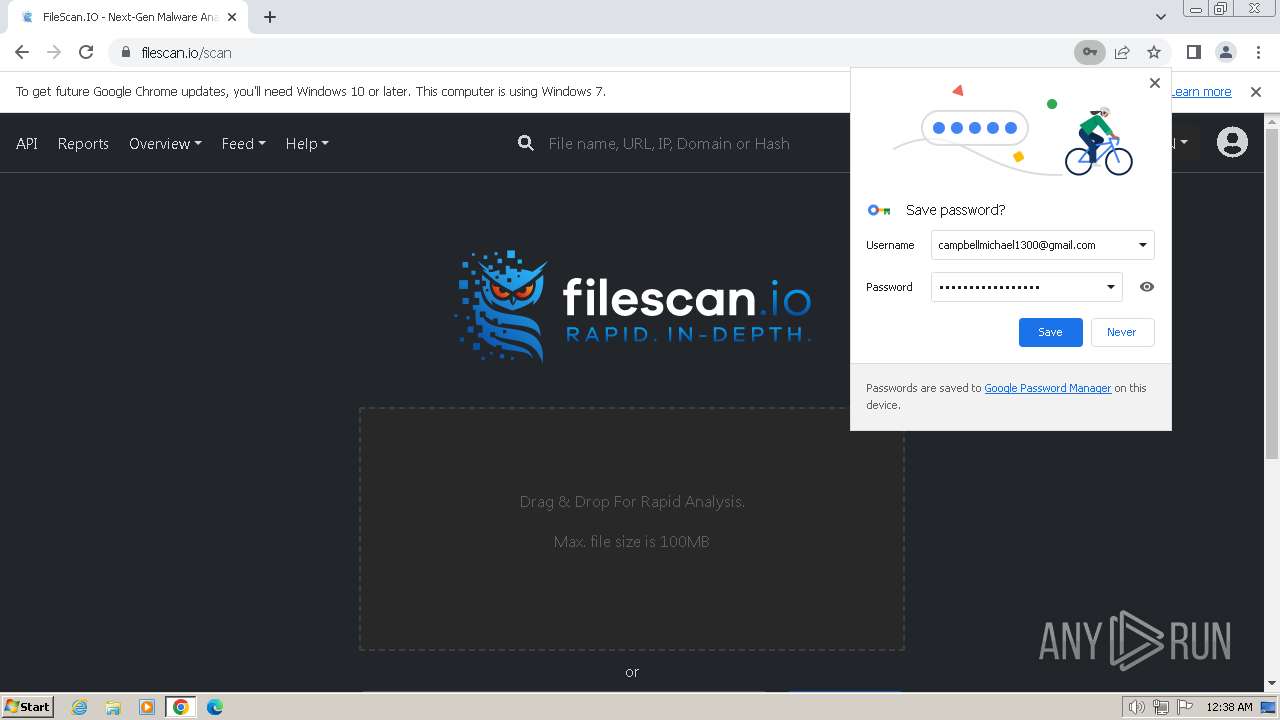Click the share page icon

pos(1122,52)
